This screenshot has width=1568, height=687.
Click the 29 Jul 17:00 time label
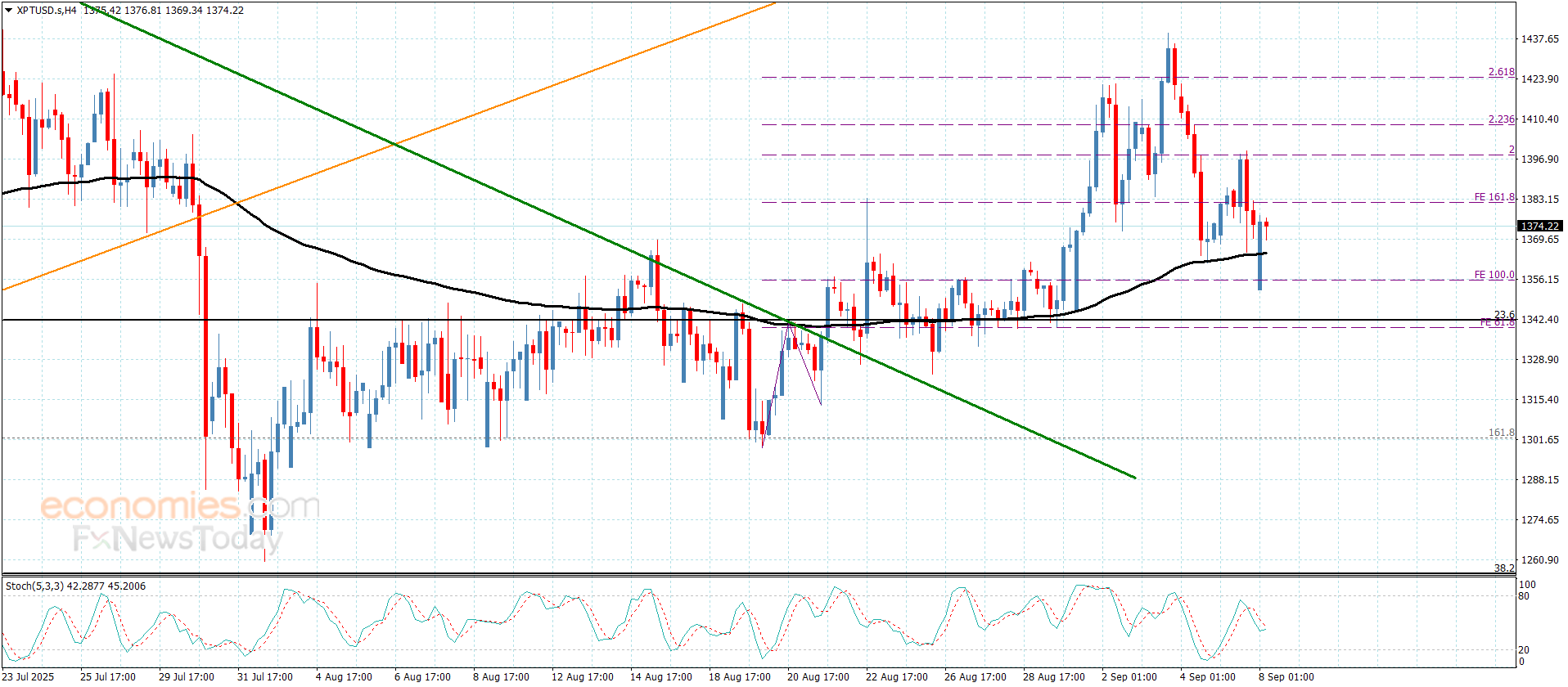tap(187, 677)
